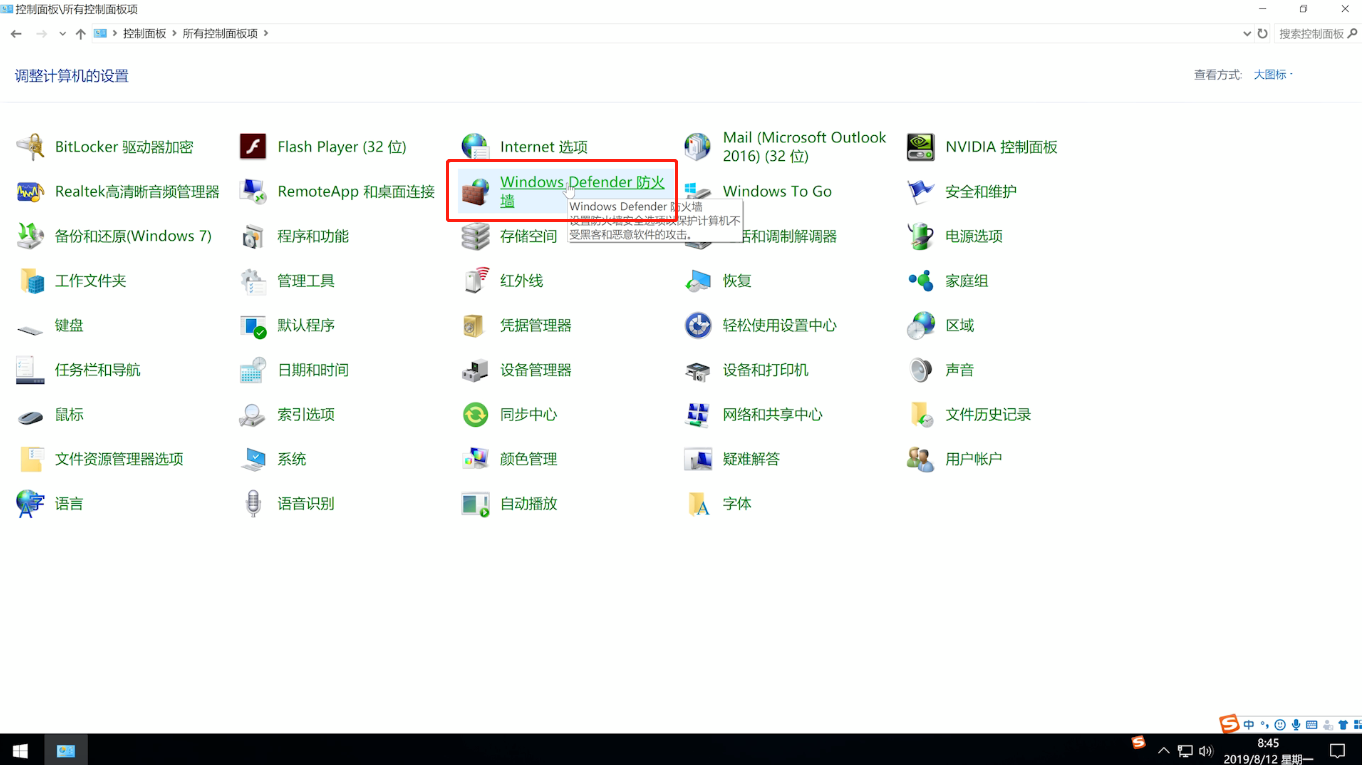The width and height of the screenshot is (1362, 765).
Task: Open Realtek高清晰音频管理器 icon
Action: pyautogui.click(x=31, y=191)
